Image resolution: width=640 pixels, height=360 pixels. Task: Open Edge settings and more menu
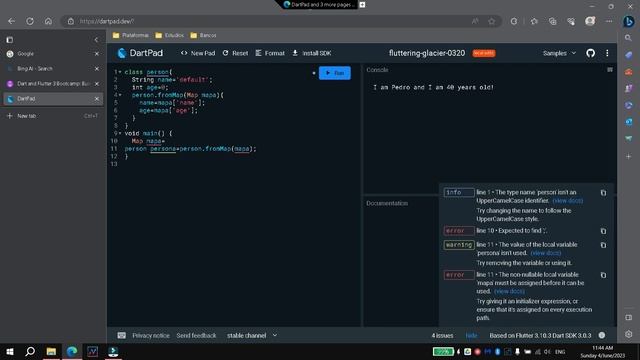click(x=609, y=21)
